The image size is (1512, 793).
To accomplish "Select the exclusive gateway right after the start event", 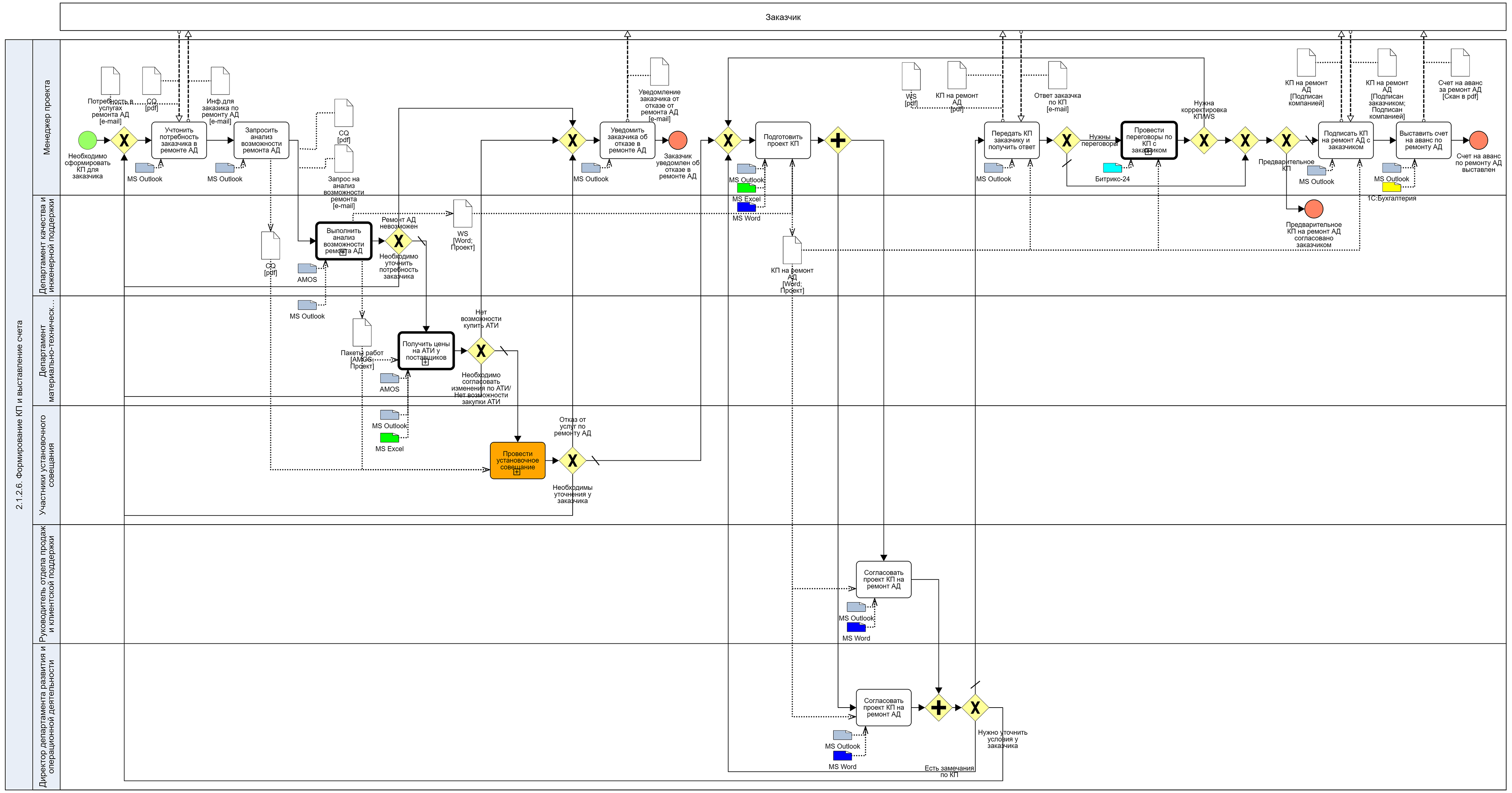I will click(x=124, y=140).
